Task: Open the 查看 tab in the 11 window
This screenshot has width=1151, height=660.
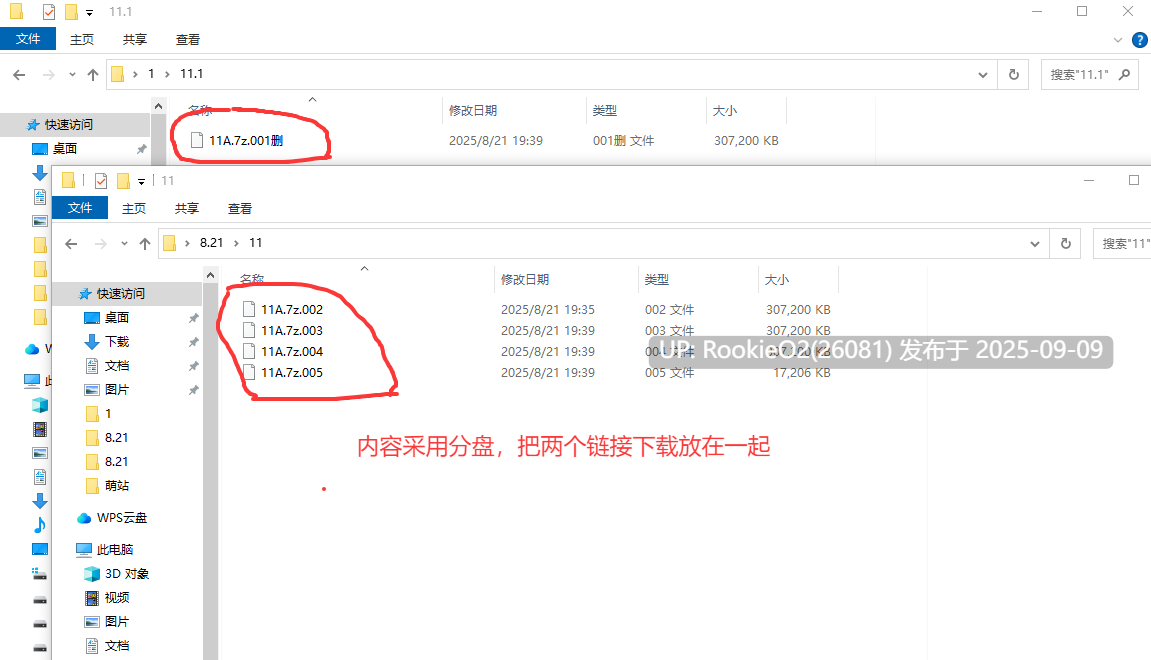Action: click(x=239, y=208)
